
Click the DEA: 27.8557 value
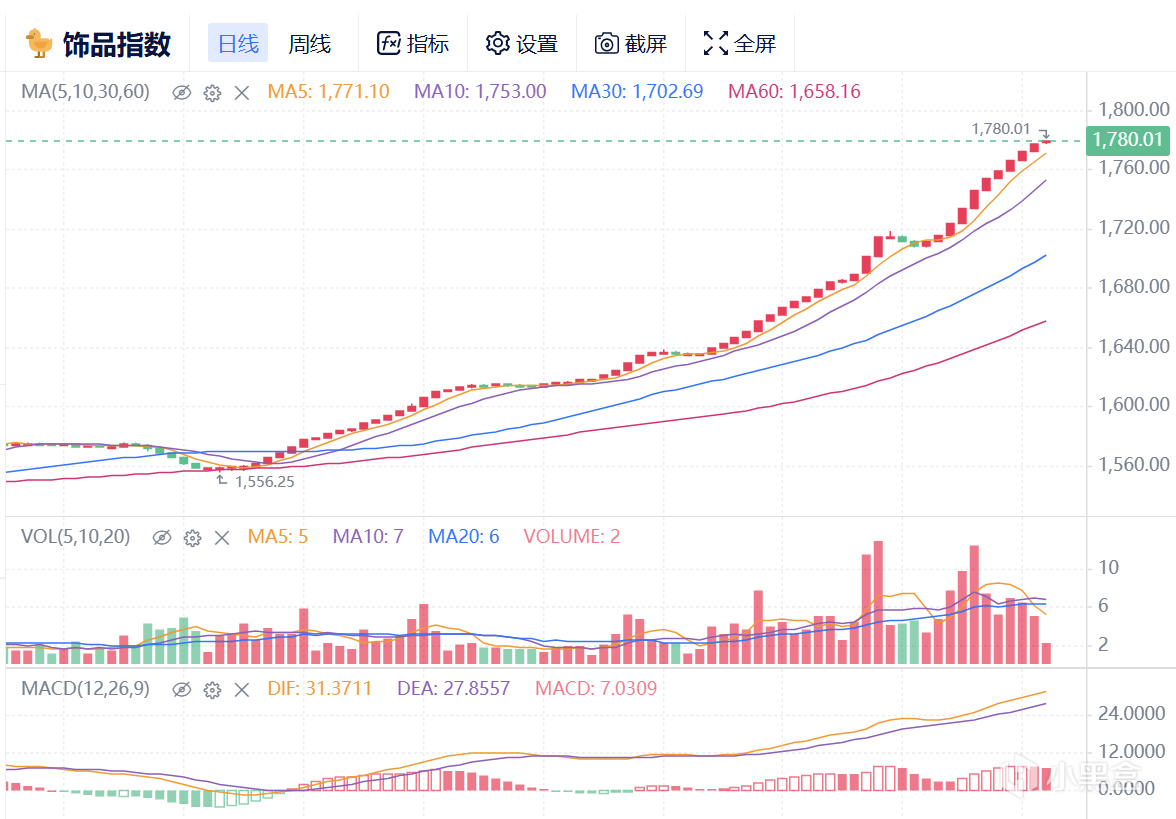tap(454, 688)
